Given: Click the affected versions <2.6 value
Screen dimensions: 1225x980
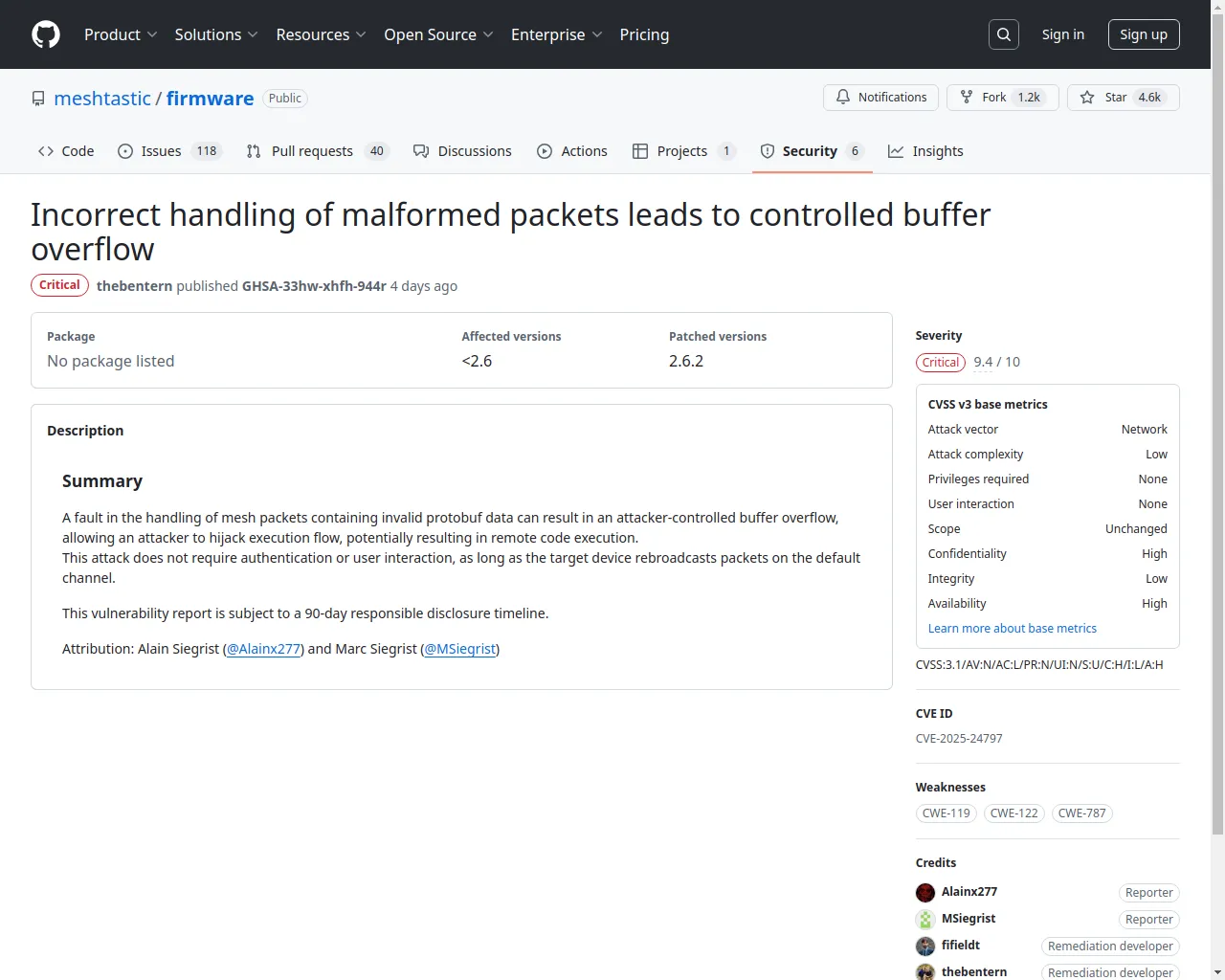Looking at the screenshot, I should [477, 361].
